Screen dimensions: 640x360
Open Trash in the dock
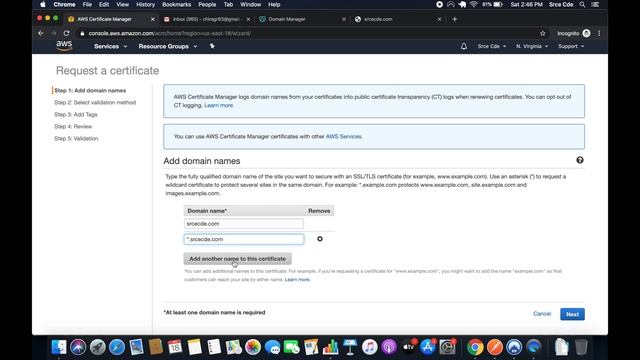(x=581, y=347)
